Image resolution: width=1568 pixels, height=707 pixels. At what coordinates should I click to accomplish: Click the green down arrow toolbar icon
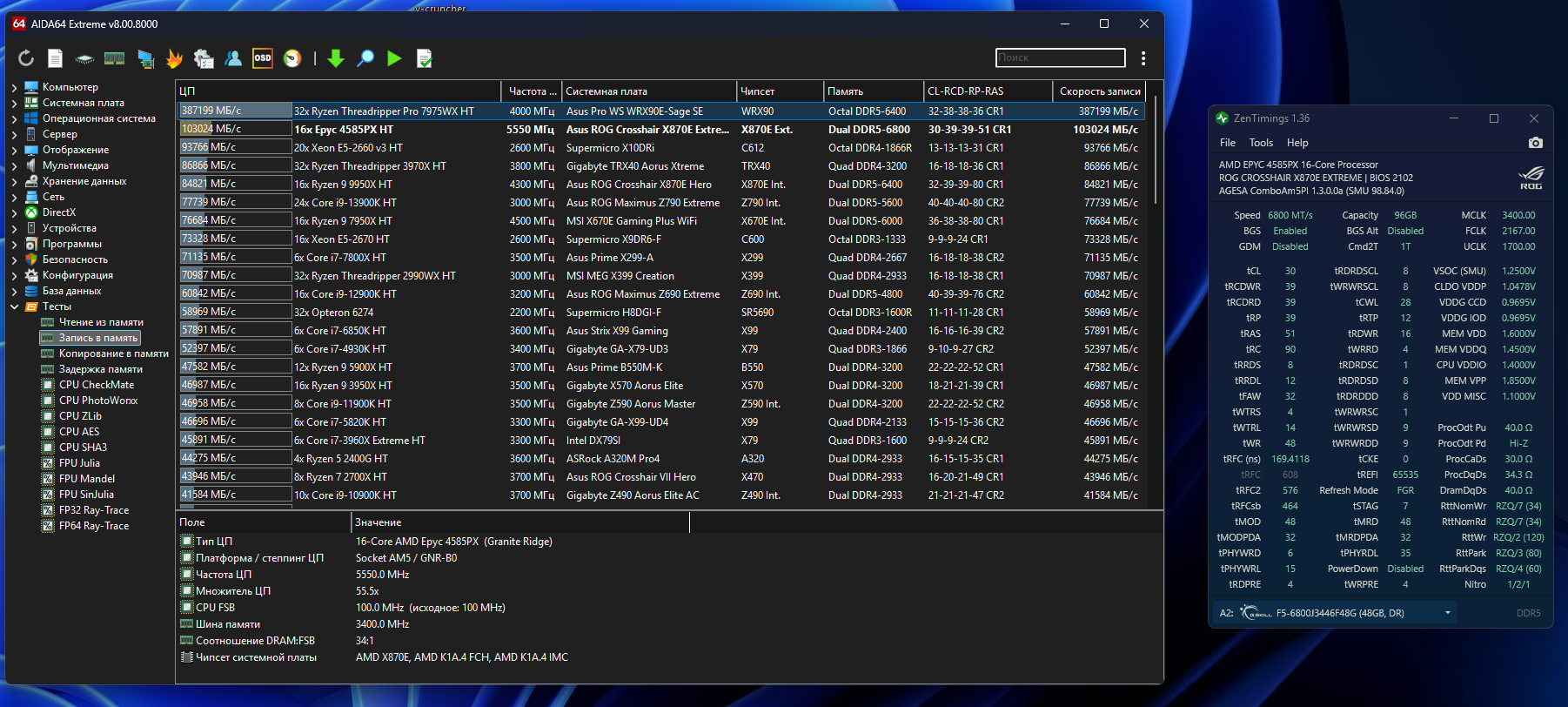pyautogui.click(x=336, y=58)
